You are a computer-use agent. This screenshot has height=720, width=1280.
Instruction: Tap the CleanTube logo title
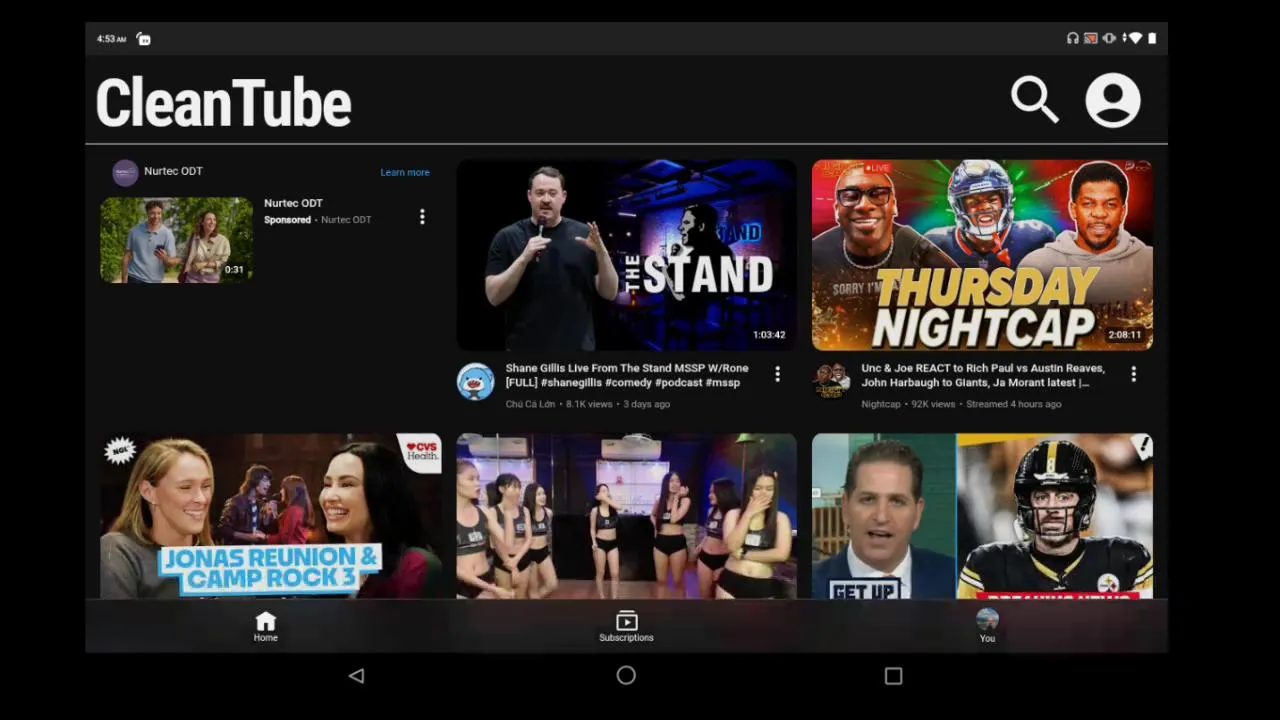click(x=223, y=103)
